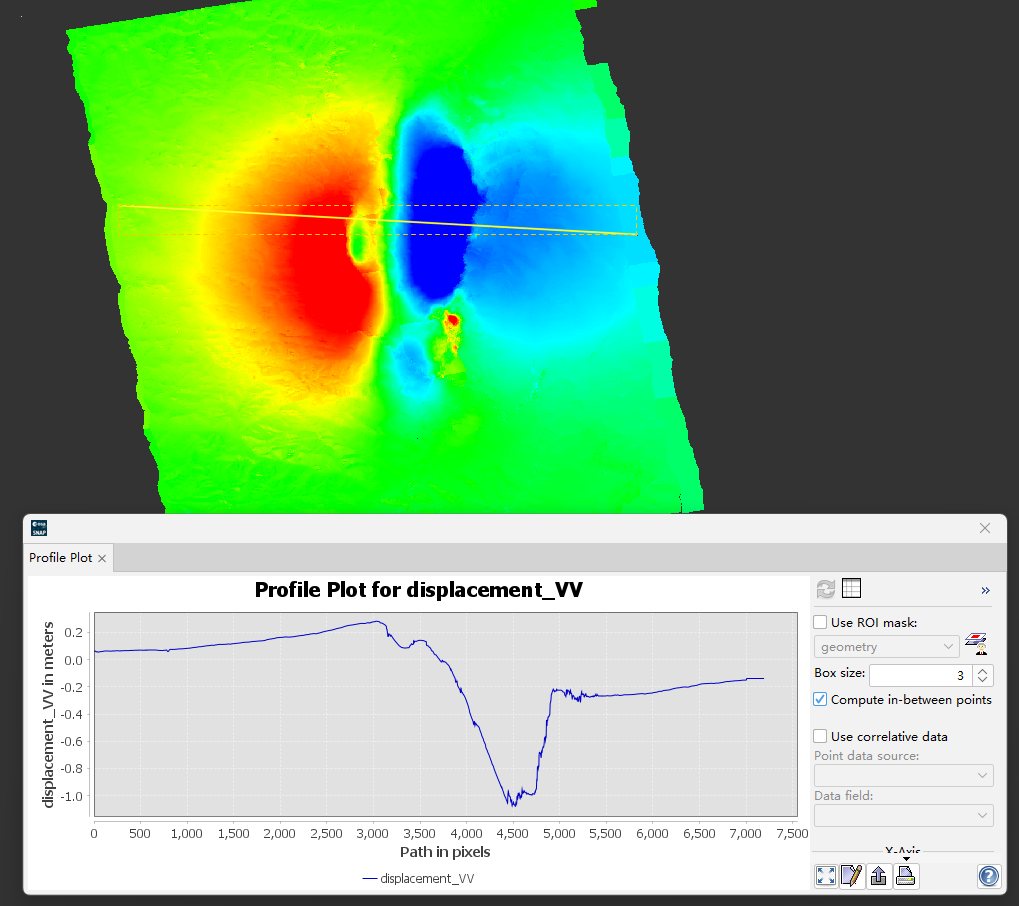1019x906 pixels.
Task: Open the mask manager icon beside geometry
Action: pos(976,643)
